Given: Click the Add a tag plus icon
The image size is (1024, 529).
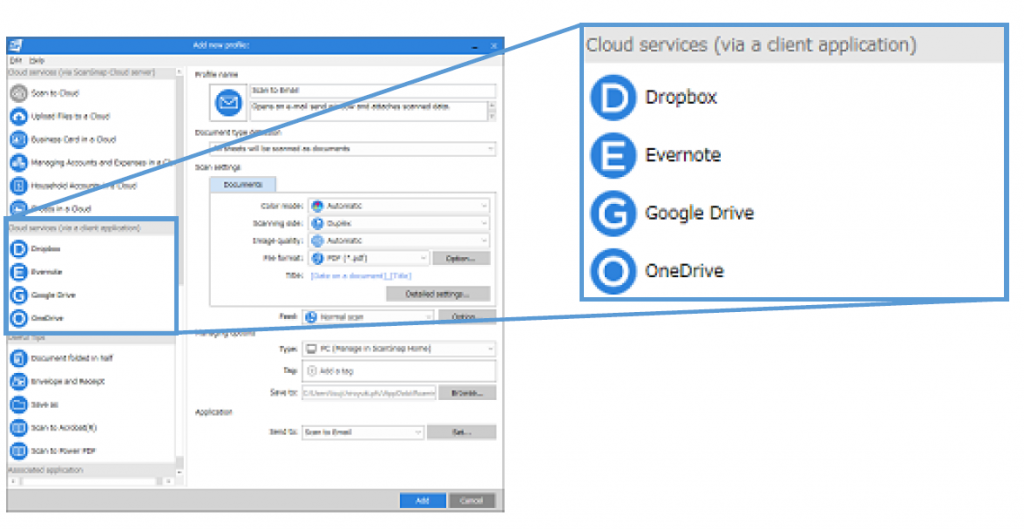Looking at the screenshot, I should 312,371.
